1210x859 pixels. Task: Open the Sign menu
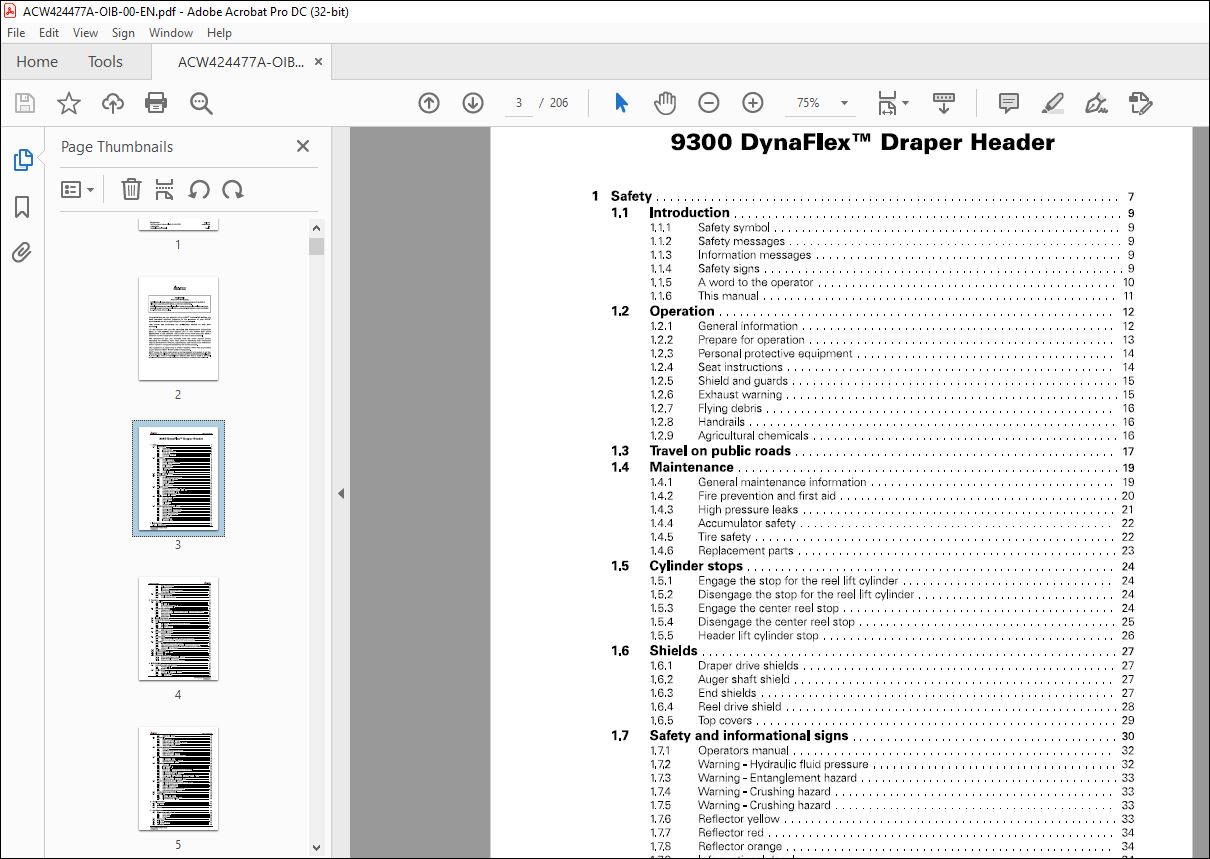pos(123,33)
